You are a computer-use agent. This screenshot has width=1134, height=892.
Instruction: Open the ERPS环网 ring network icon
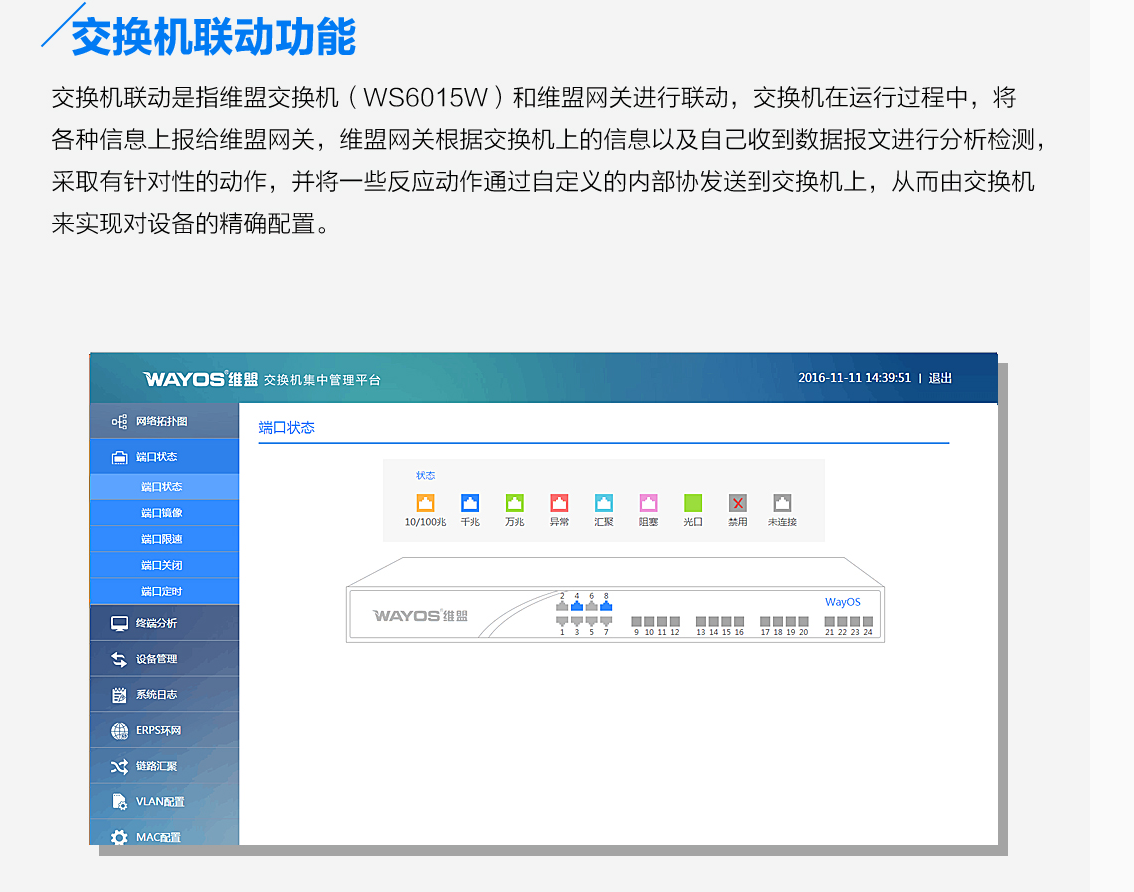118,730
